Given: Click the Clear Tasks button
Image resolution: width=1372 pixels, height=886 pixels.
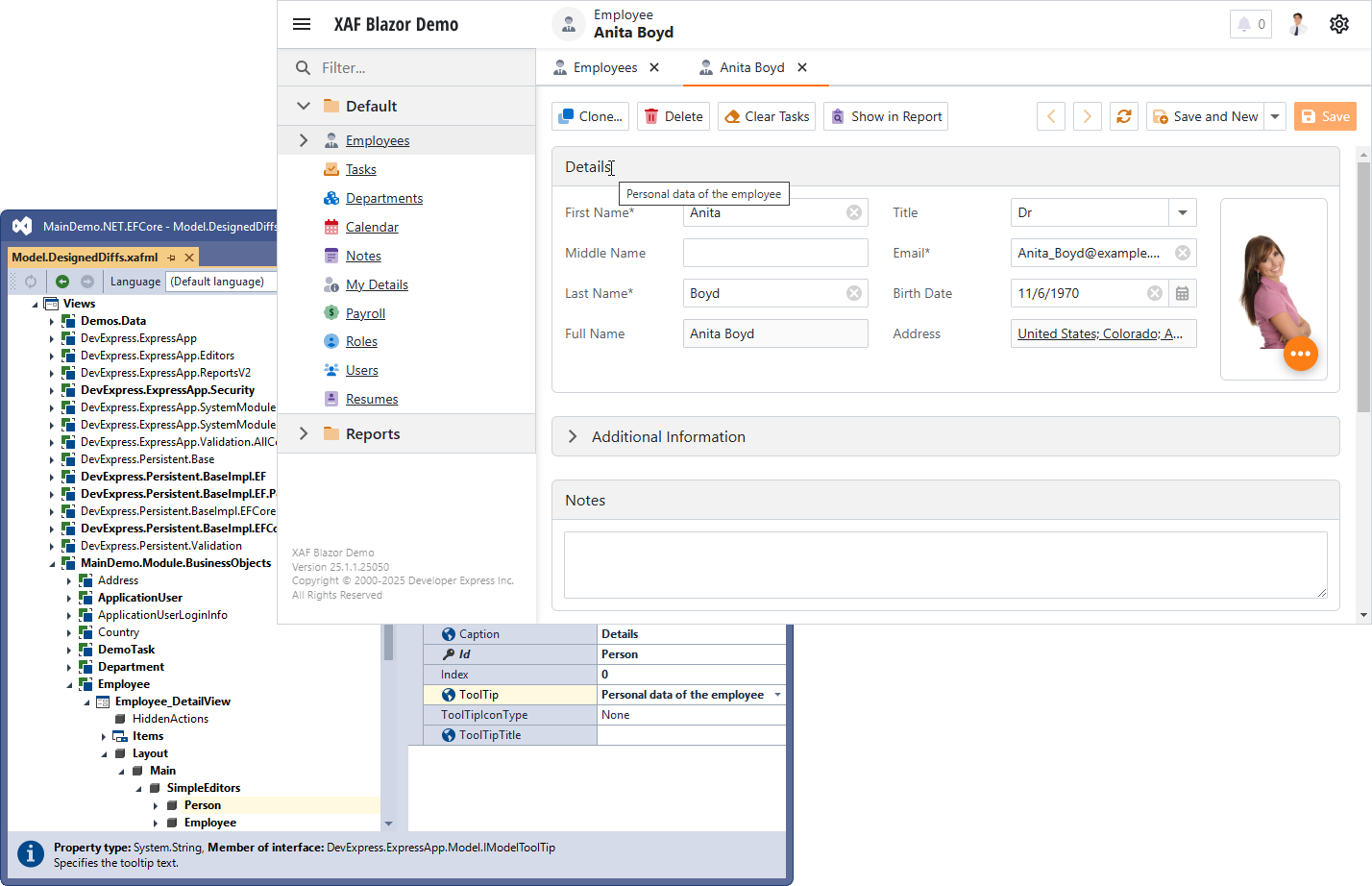Looking at the screenshot, I should tap(767, 116).
